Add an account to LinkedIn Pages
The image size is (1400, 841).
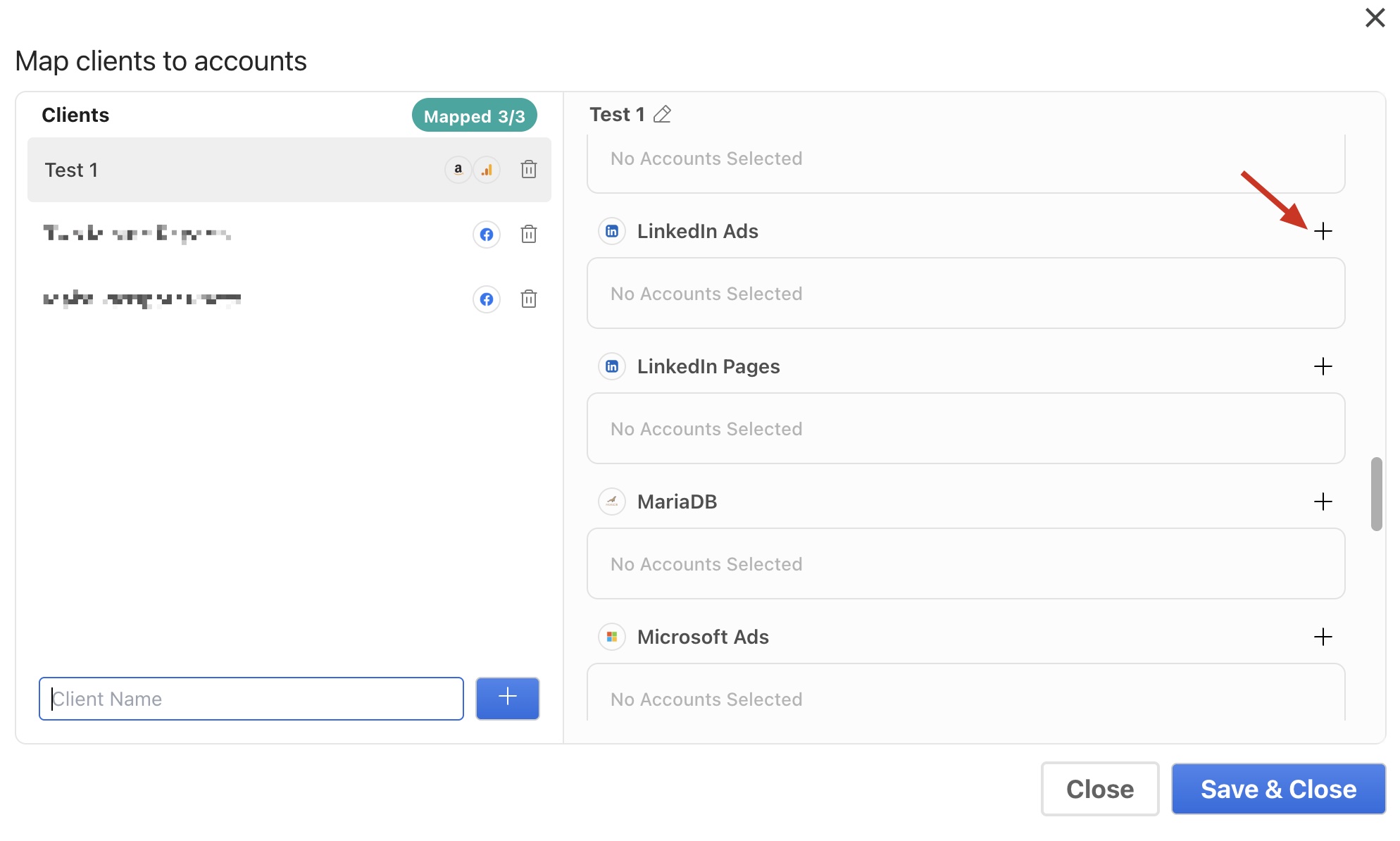click(1323, 366)
